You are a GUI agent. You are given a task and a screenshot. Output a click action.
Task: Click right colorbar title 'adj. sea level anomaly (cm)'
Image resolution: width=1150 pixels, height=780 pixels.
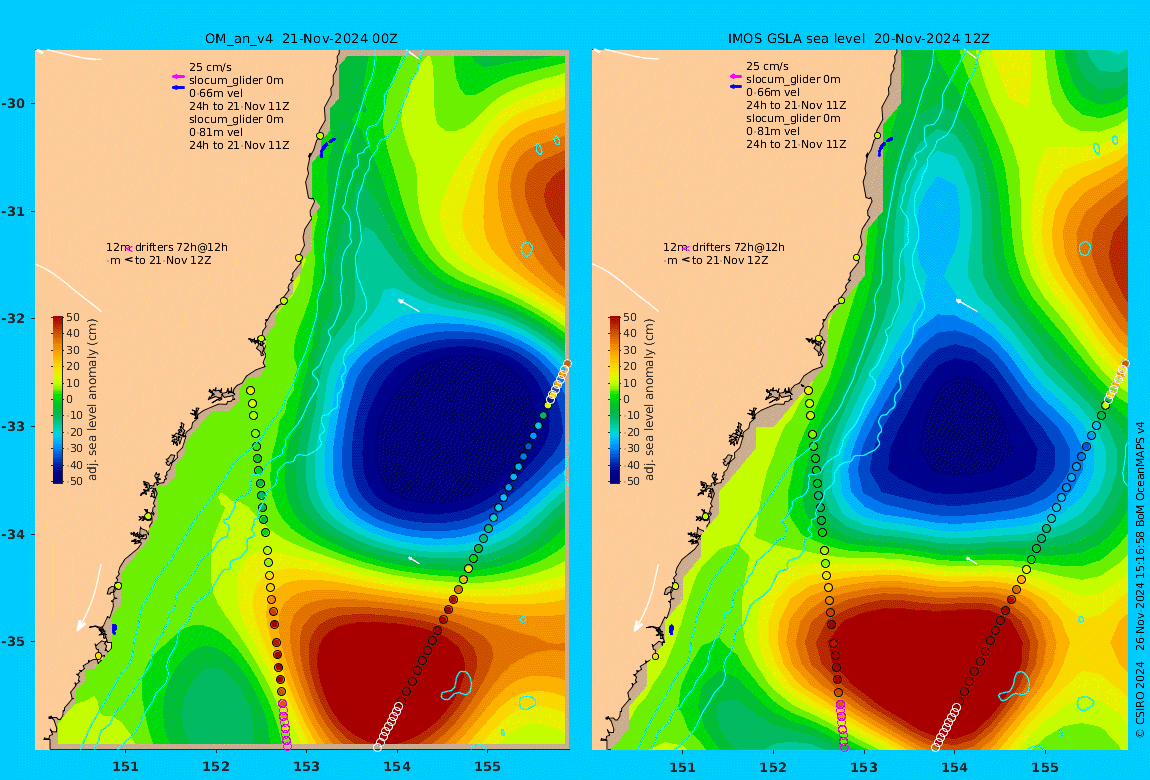[649, 400]
